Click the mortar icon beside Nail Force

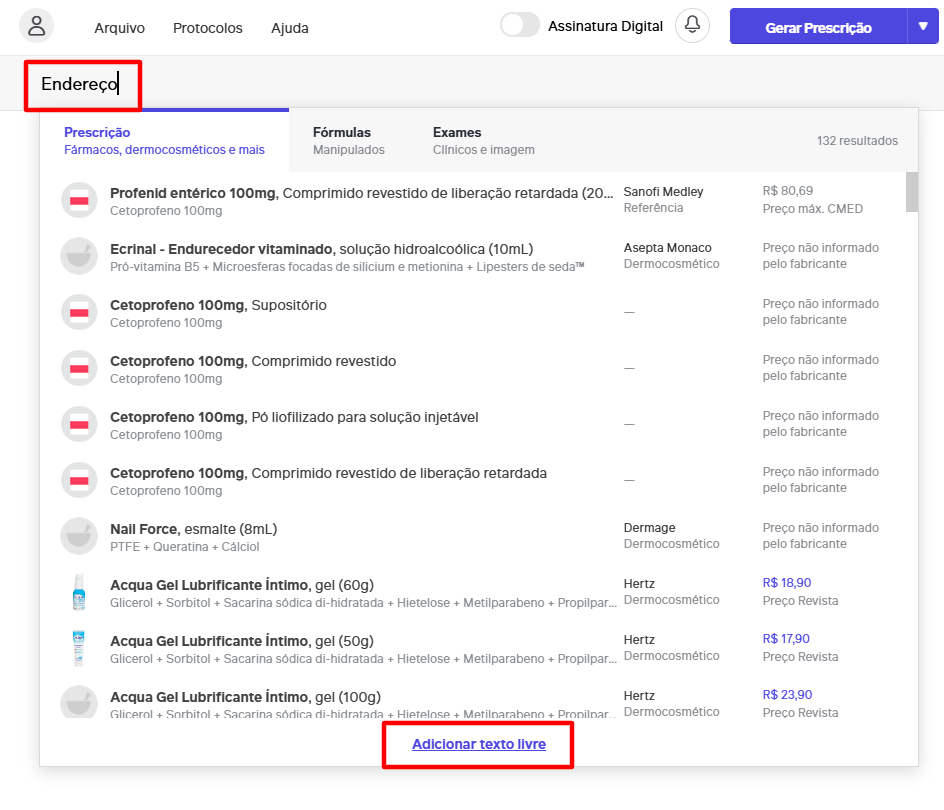coord(79,537)
